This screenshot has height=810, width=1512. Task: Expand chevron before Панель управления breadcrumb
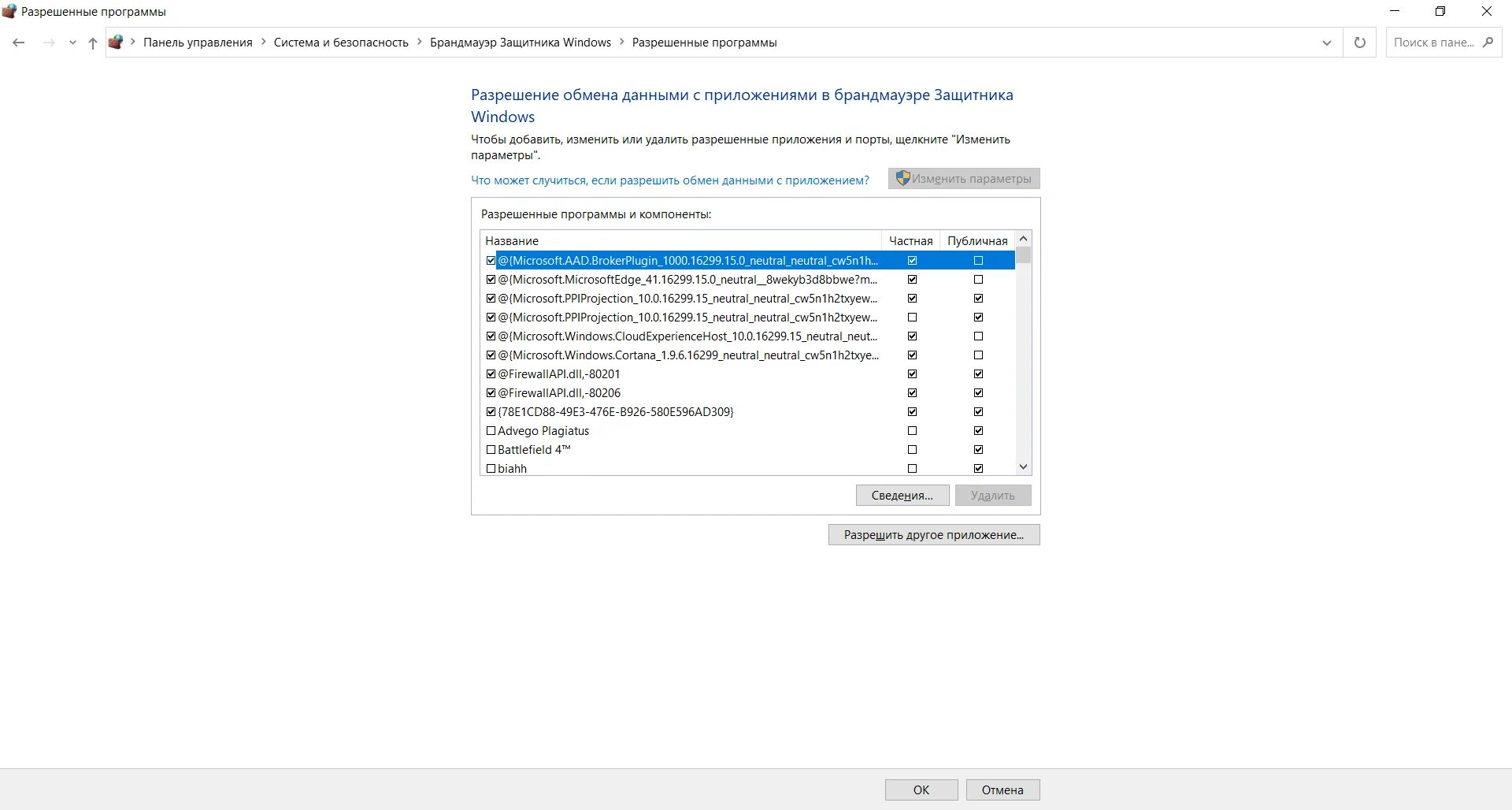(x=133, y=43)
